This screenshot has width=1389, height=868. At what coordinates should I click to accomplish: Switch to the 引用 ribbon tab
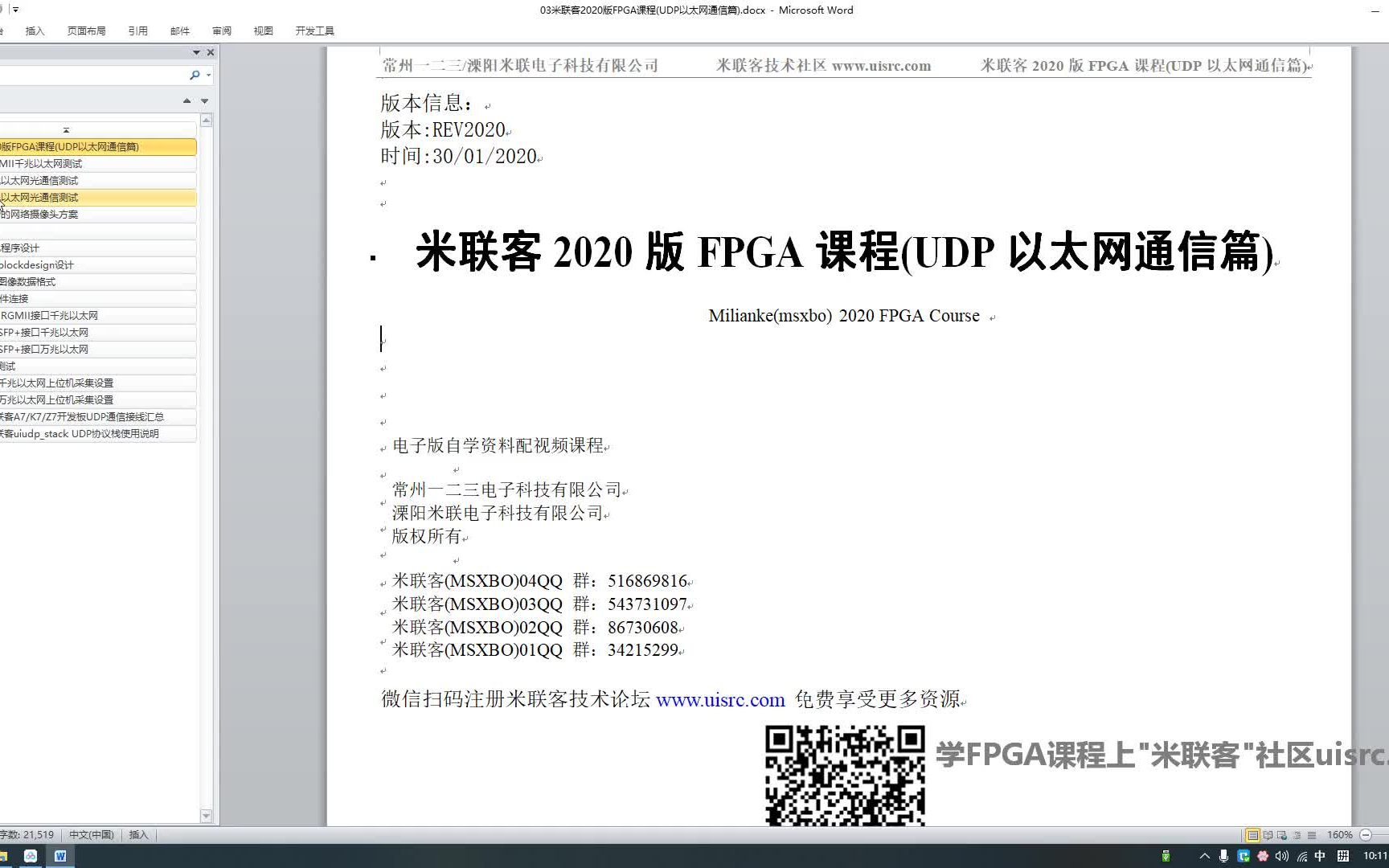click(137, 31)
